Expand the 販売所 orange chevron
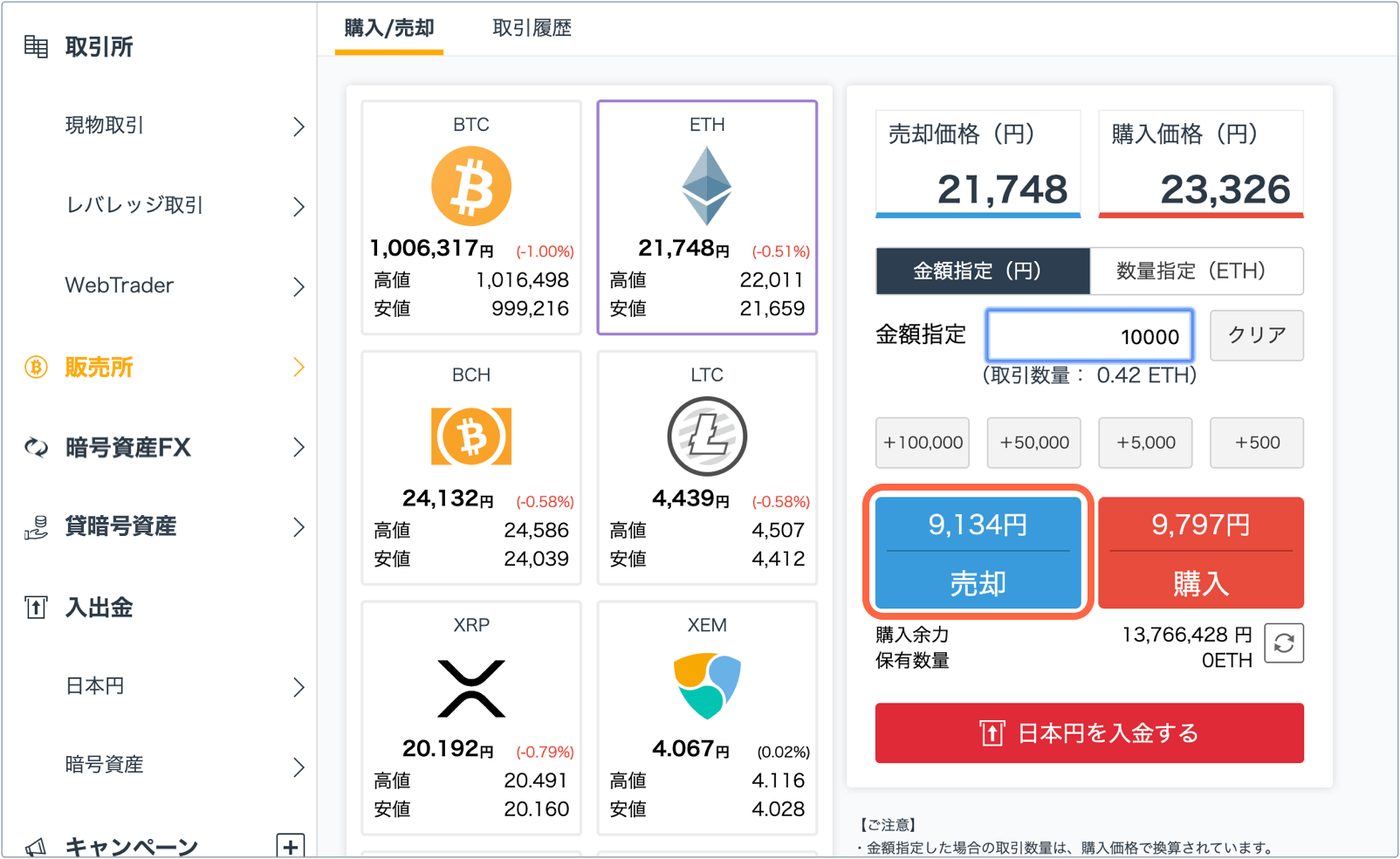This screenshot has width=1400, height=859. (299, 368)
